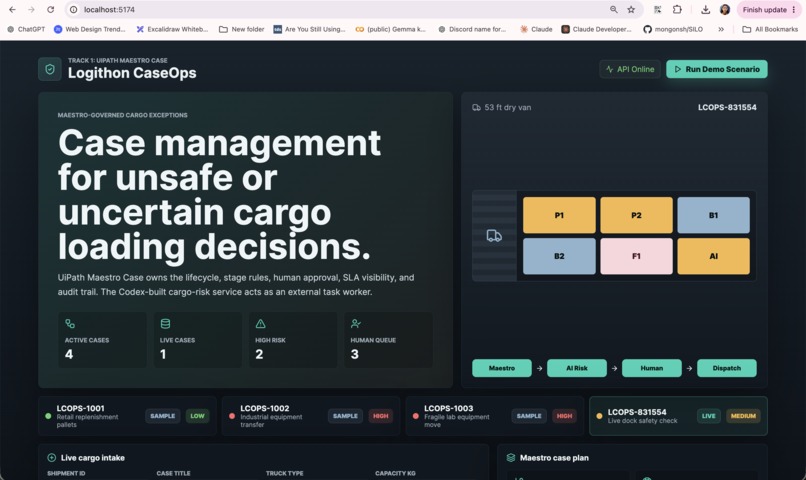Open the ChatGPT bookmark
806x480 pixels.
click(x=26, y=29)
